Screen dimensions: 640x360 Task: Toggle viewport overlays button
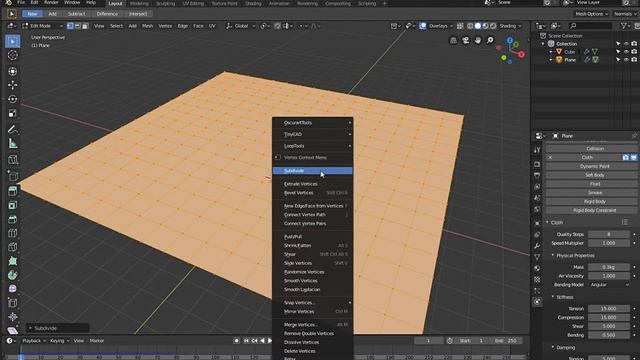(x=423, y=26)
